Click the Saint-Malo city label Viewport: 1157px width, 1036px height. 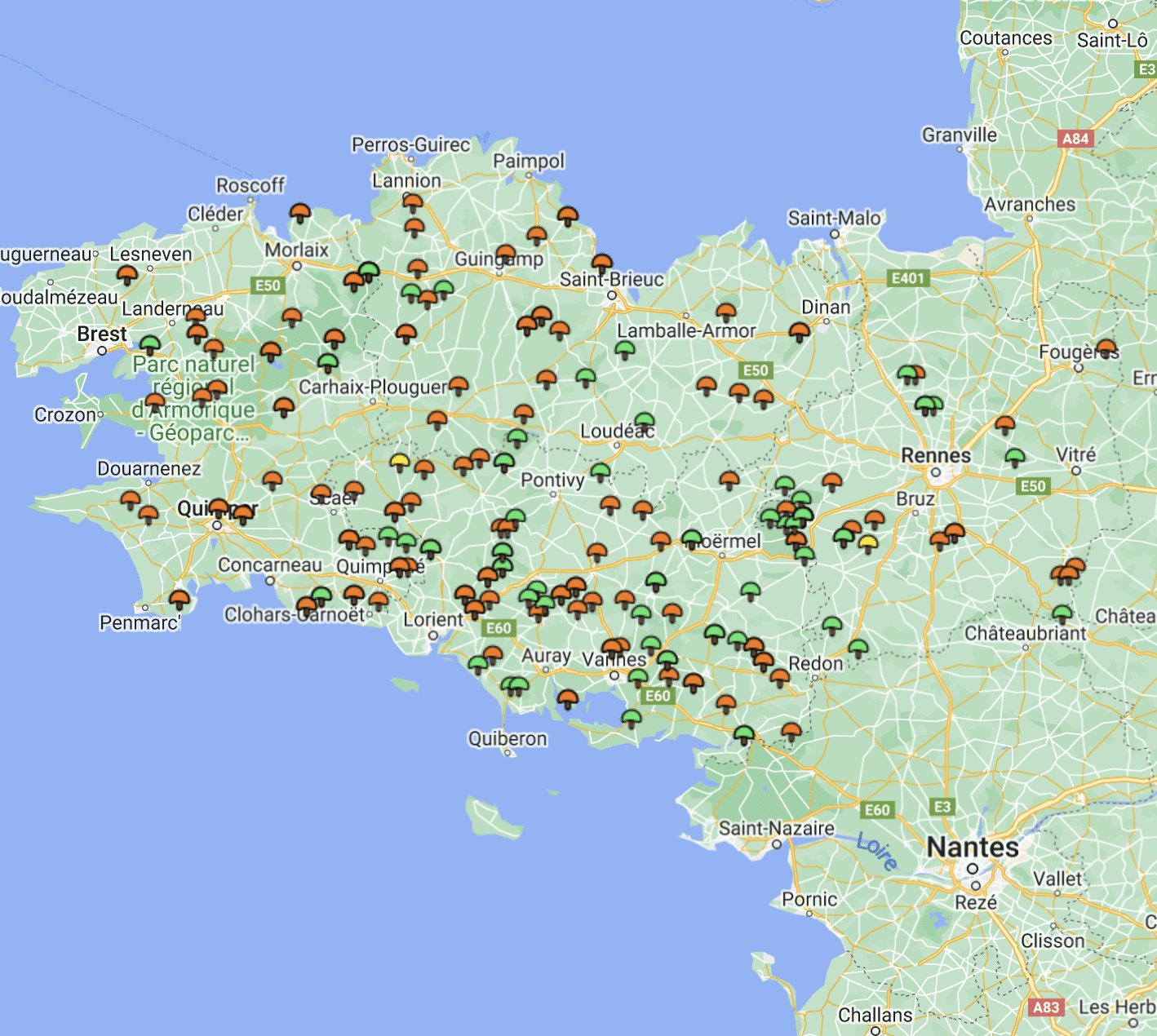pos(834,218)
